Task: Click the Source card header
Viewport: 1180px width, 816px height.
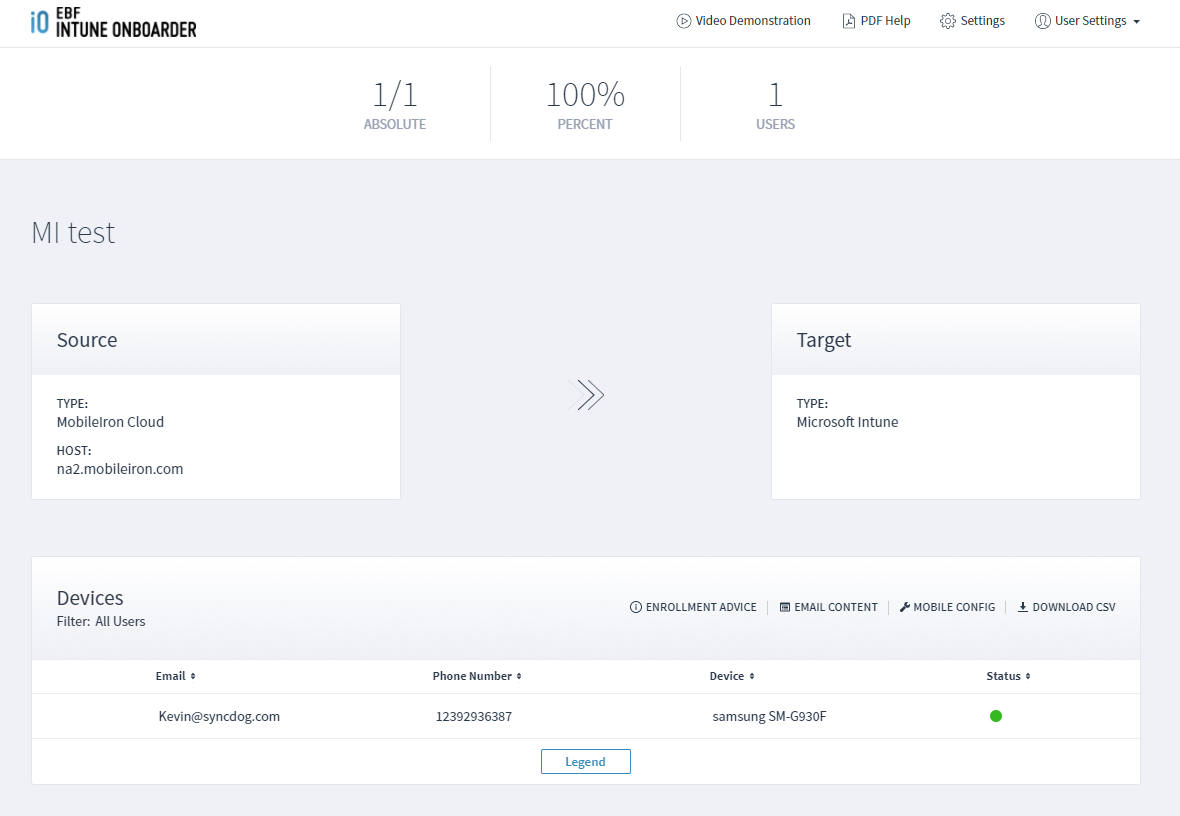Action: pos(216,339)
